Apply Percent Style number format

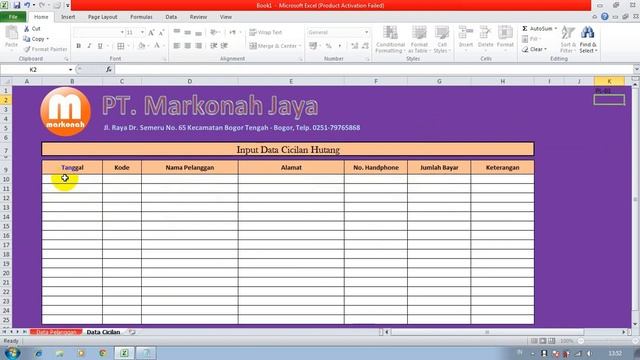click(329, 46)
